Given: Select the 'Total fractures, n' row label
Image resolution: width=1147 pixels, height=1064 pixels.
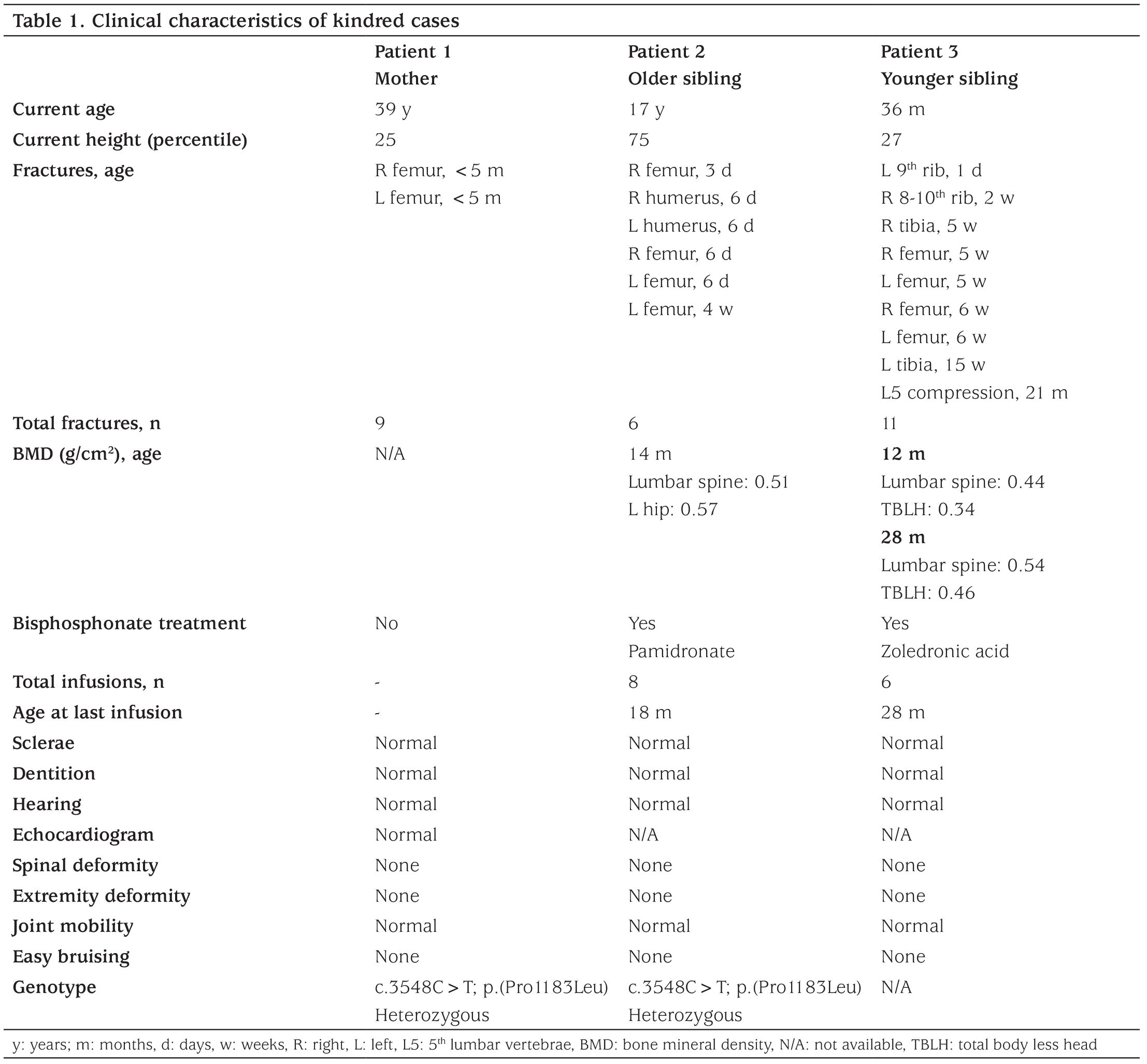Looking at the screenshot, I should click(x=87, y=424).
